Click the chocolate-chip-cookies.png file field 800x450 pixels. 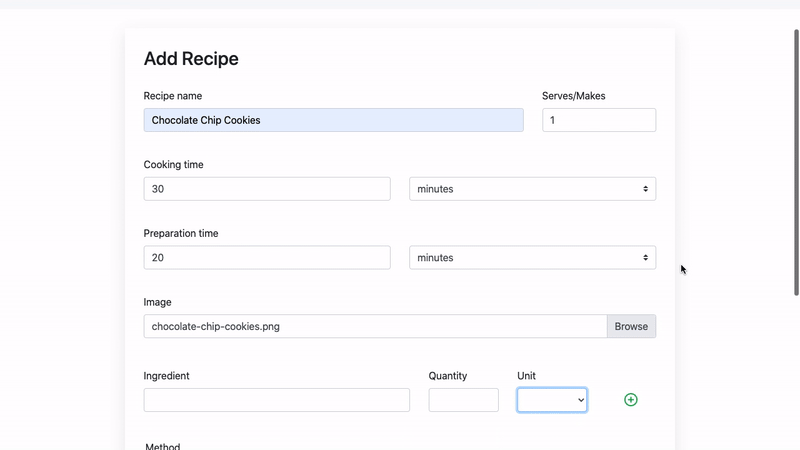coord(375,326)
